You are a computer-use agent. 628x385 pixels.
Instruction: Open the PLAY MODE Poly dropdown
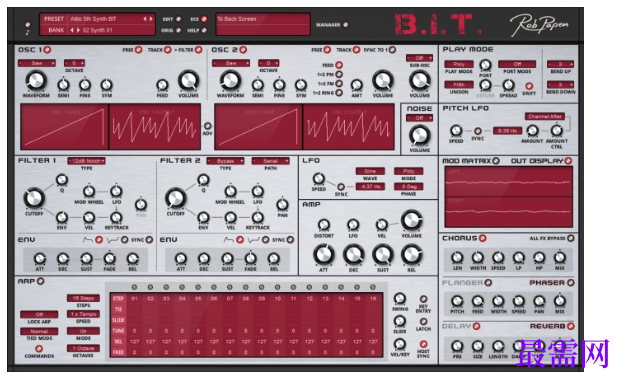point(459,65)
